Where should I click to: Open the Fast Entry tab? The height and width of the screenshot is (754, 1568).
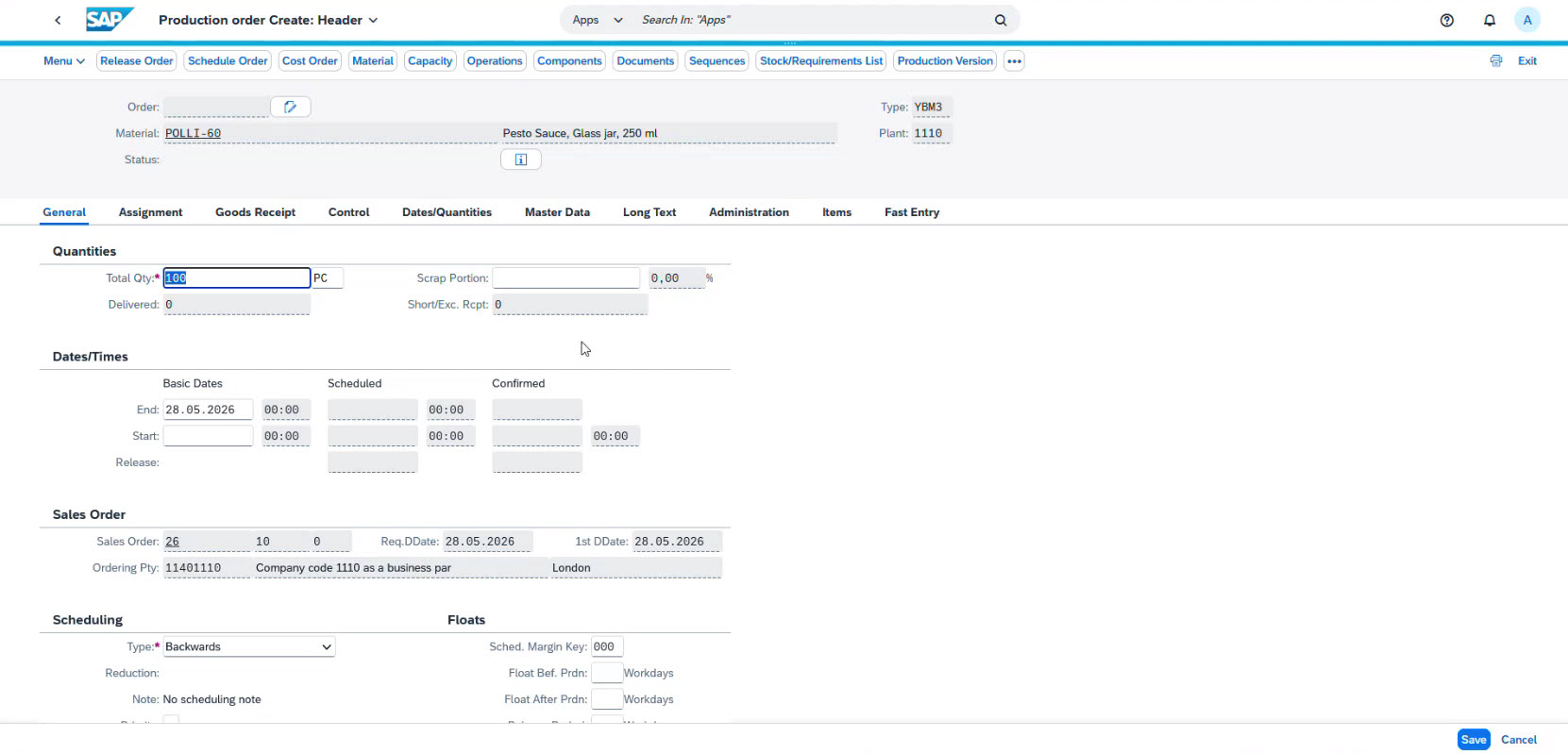912,212
